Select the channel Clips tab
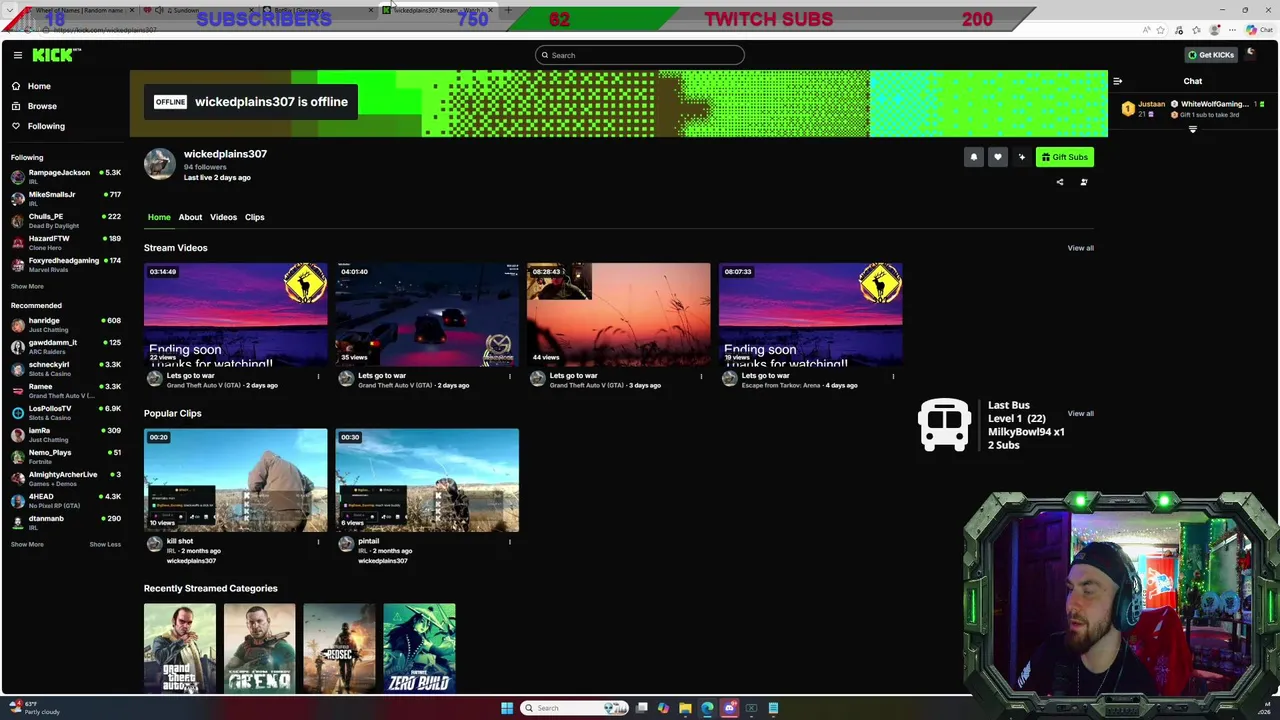1280x720 pixels. pyautogui.click(x=255, y=217)
